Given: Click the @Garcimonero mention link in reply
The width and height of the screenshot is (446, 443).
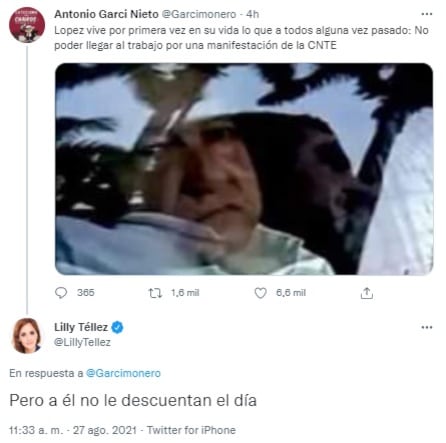Looking at the screenshot, I should (123, 373).
